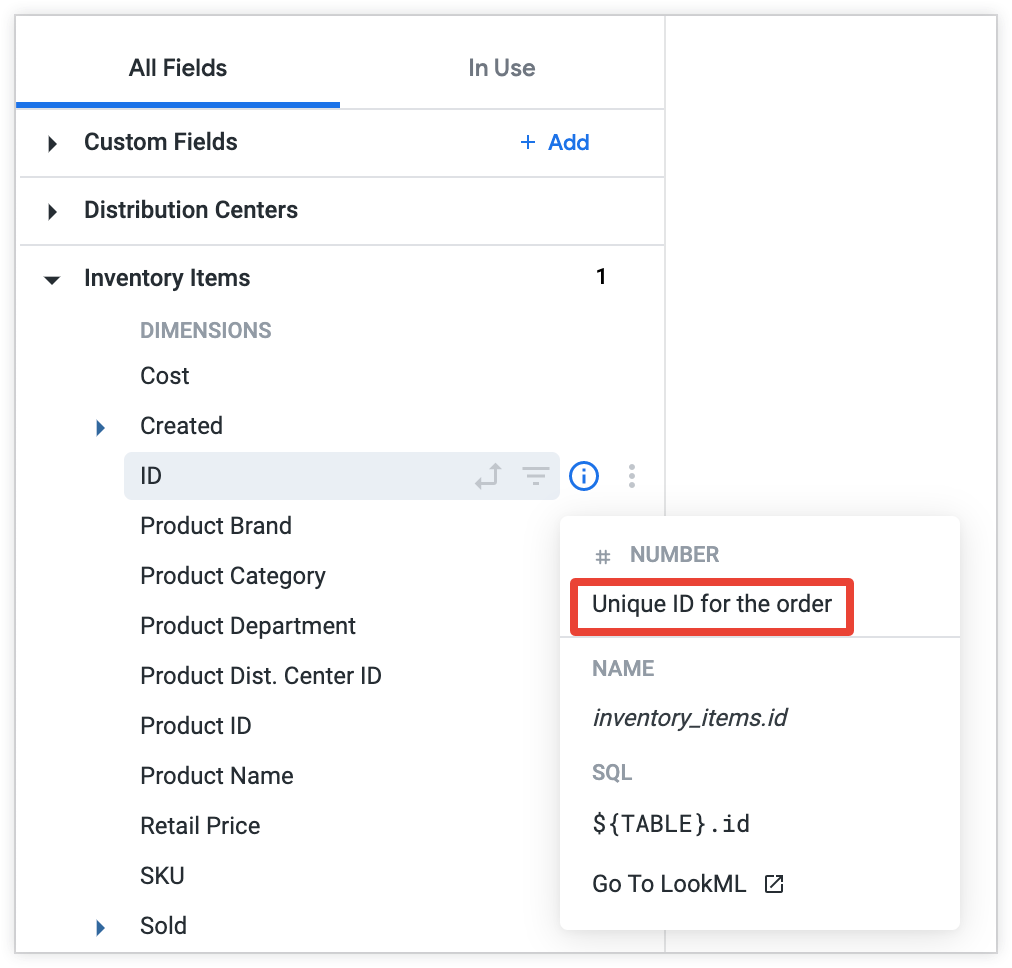1012x968 pixels.
Task: Expand the Distribution Centers view
Action: point(53,212)
